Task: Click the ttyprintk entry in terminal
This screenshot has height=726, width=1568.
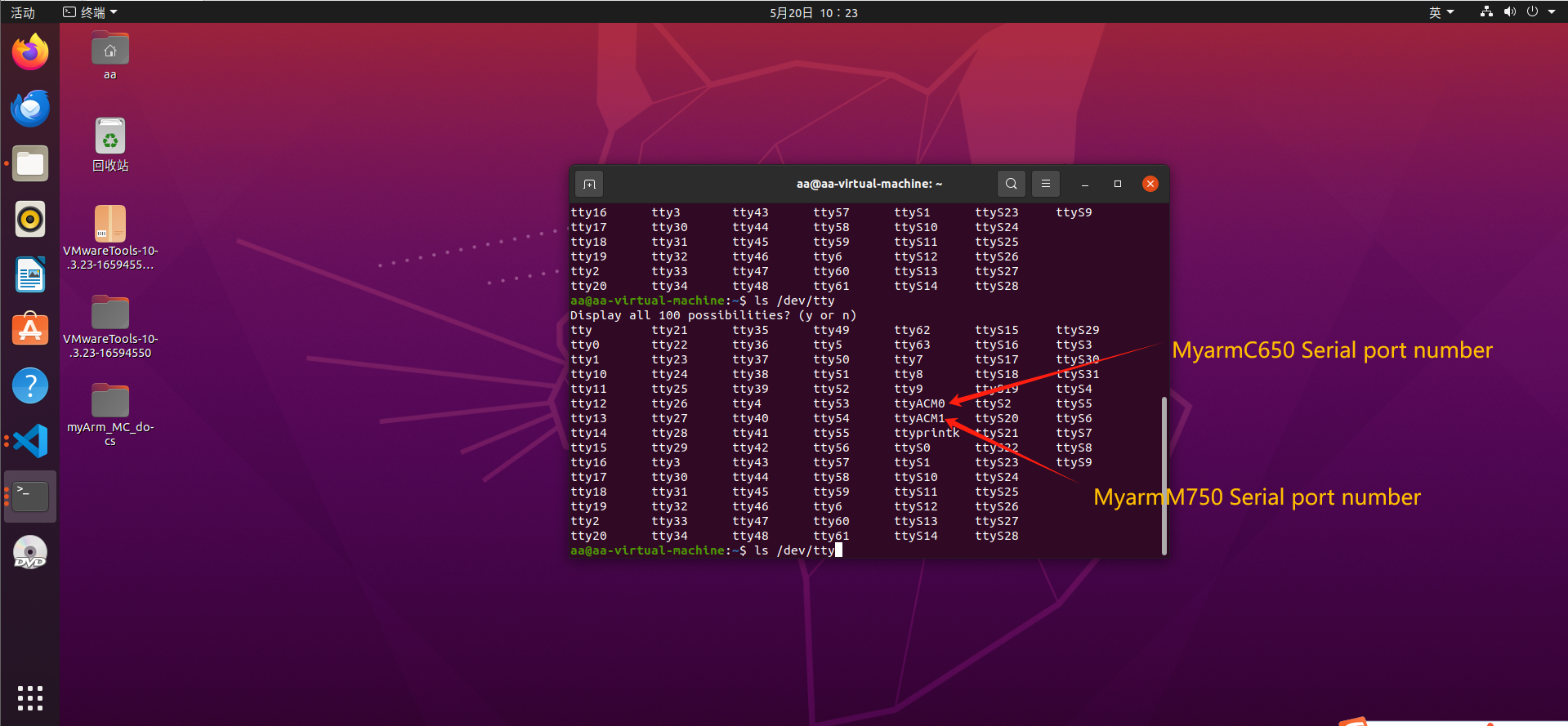Action: [x=927, y=433]
